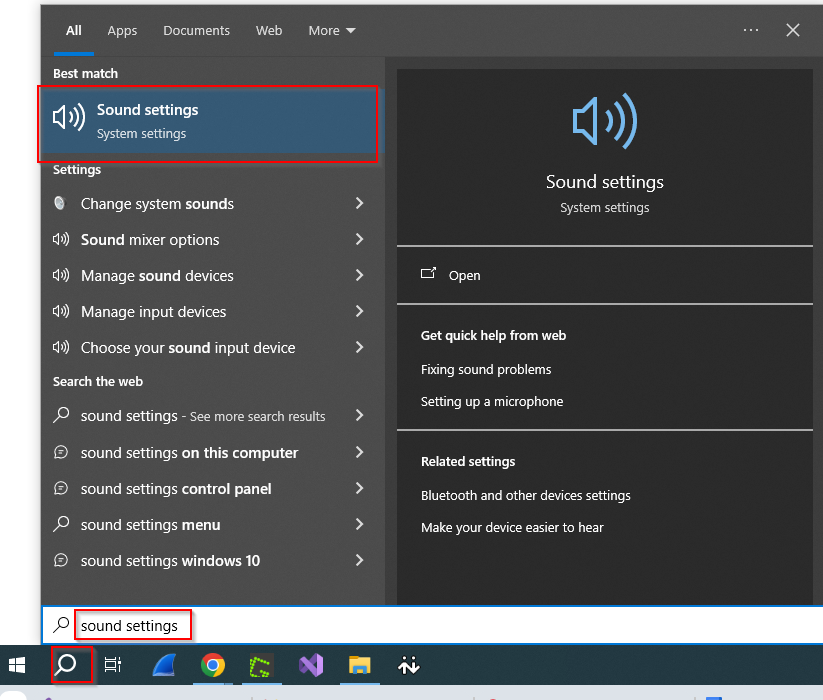Select 'Choose your sound input device' result
The height and width of the screenshot is (700, 823).
tap(212, 347)
